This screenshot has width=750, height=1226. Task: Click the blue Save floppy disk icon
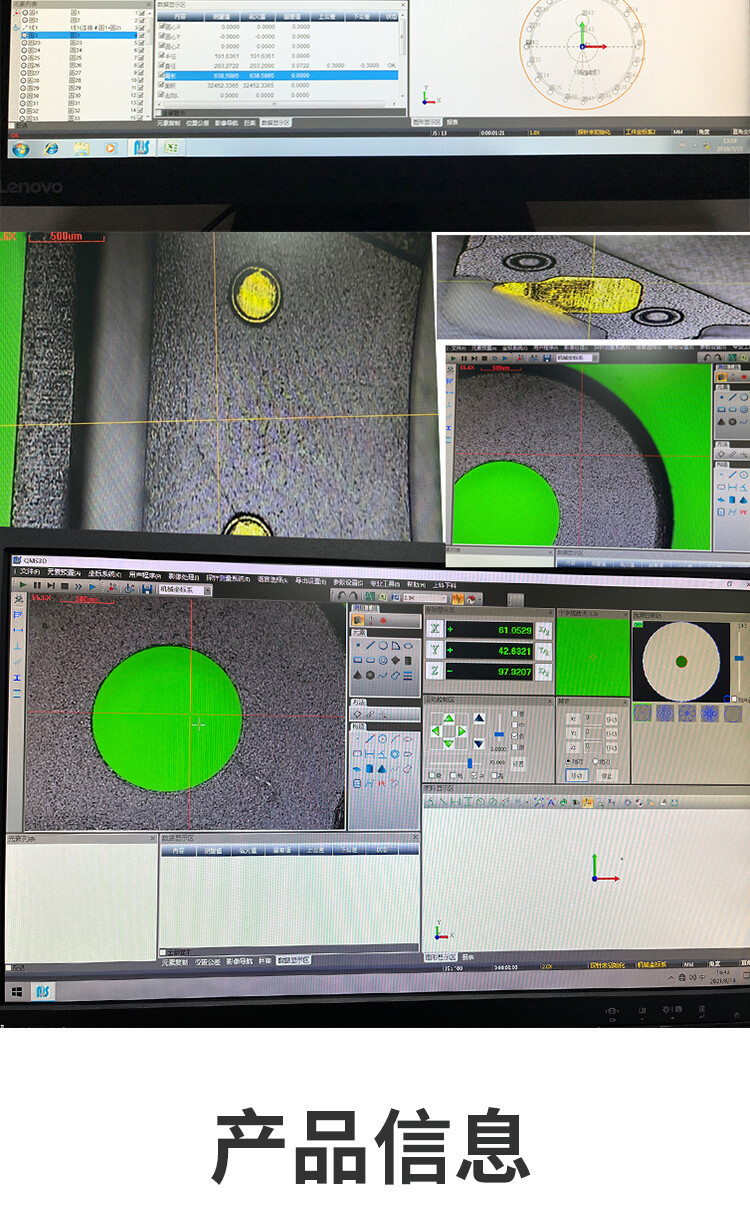(x=147, y=589)
